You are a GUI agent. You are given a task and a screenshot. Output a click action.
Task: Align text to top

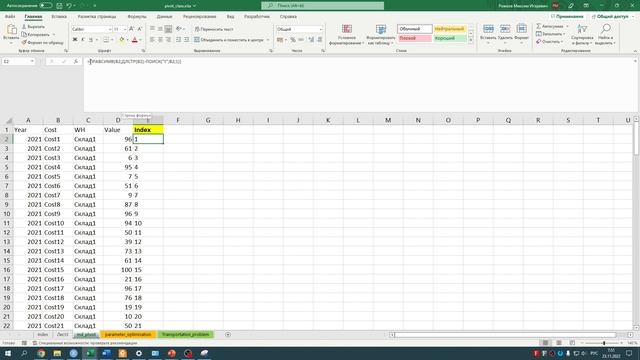152,29
